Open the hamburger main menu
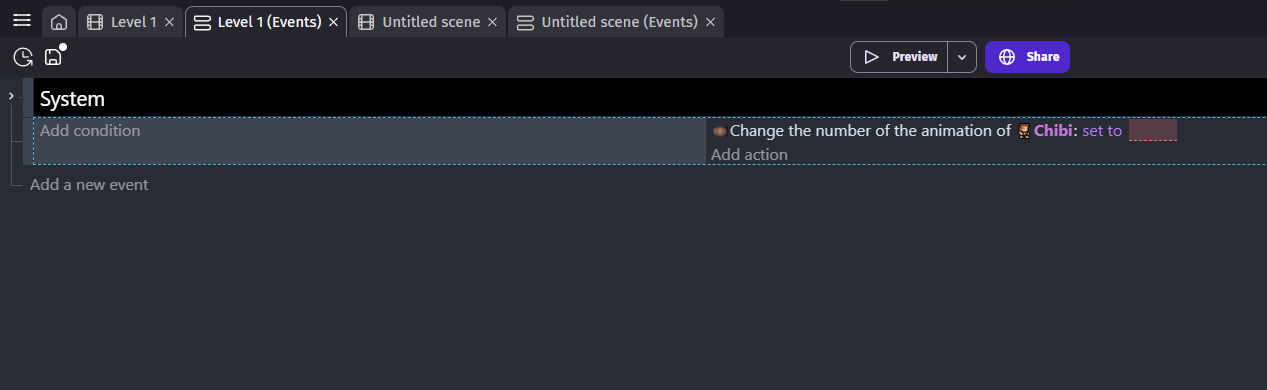Image resolution: width=1267 pixels, height=390 pixels. point(21,21)
